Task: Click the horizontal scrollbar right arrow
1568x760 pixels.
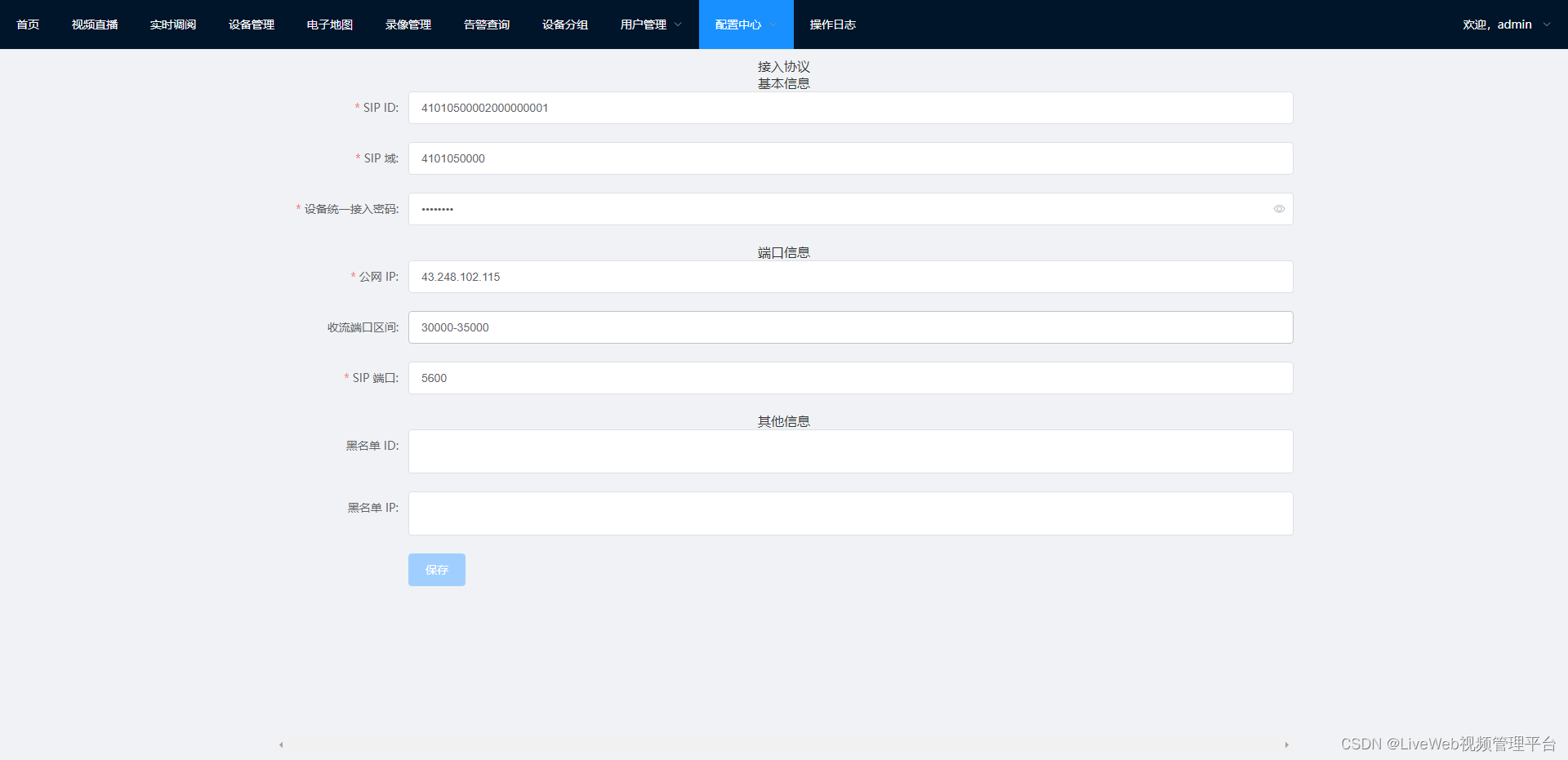Action: point(1286,744)
